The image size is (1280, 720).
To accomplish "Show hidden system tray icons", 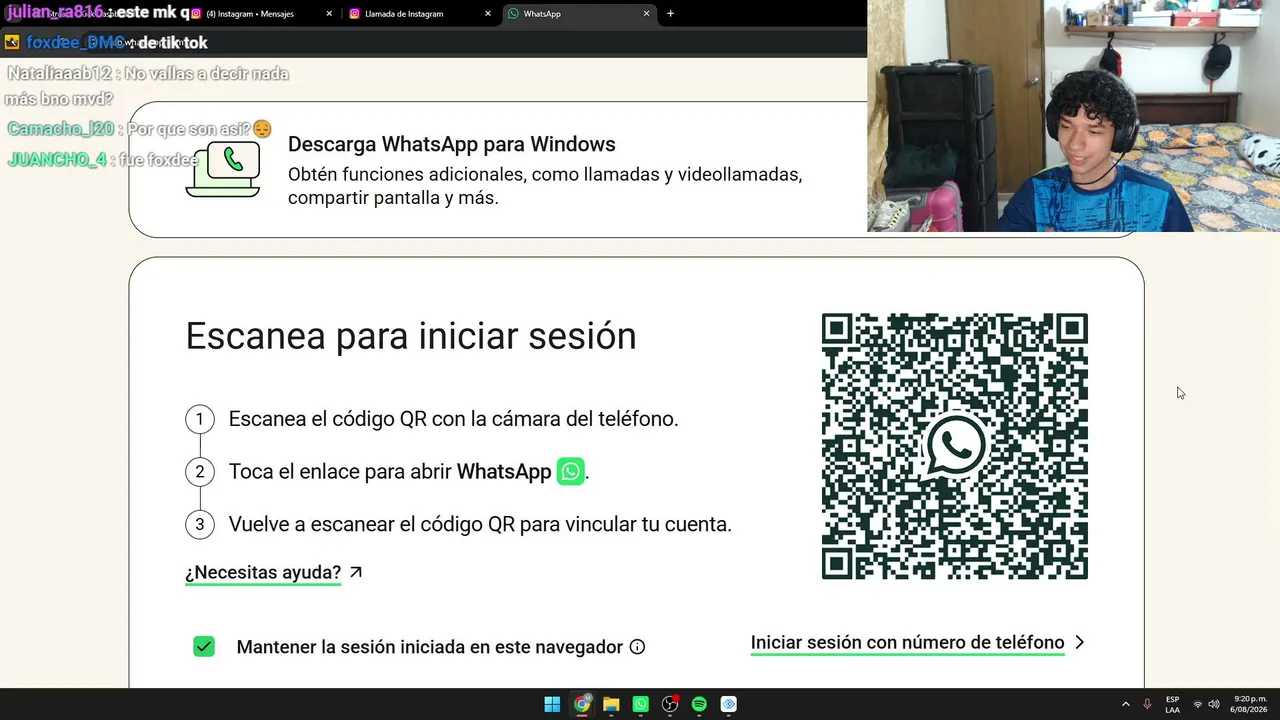I will click(x=1125, y=704).
